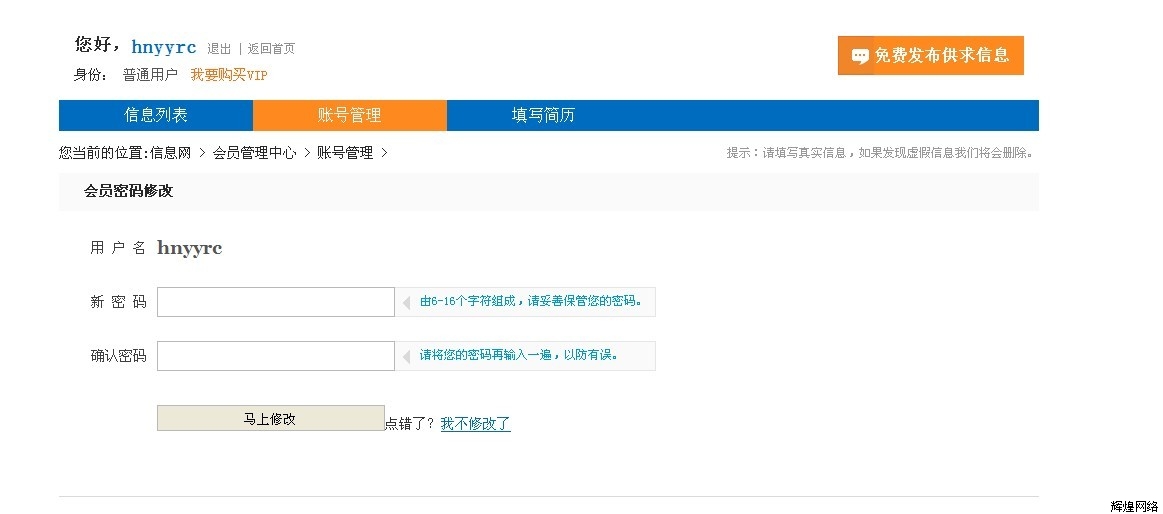Viewport: 1163px width, 514px height.
Task: Click 会员管理中心 in the breadcrumb
Action: 254,154
